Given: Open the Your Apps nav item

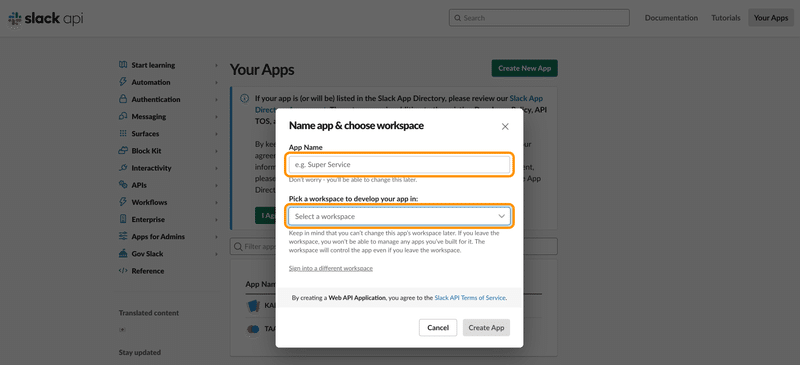Looking at the screenshot, I should pyautogui.click(x=771, y=18).
